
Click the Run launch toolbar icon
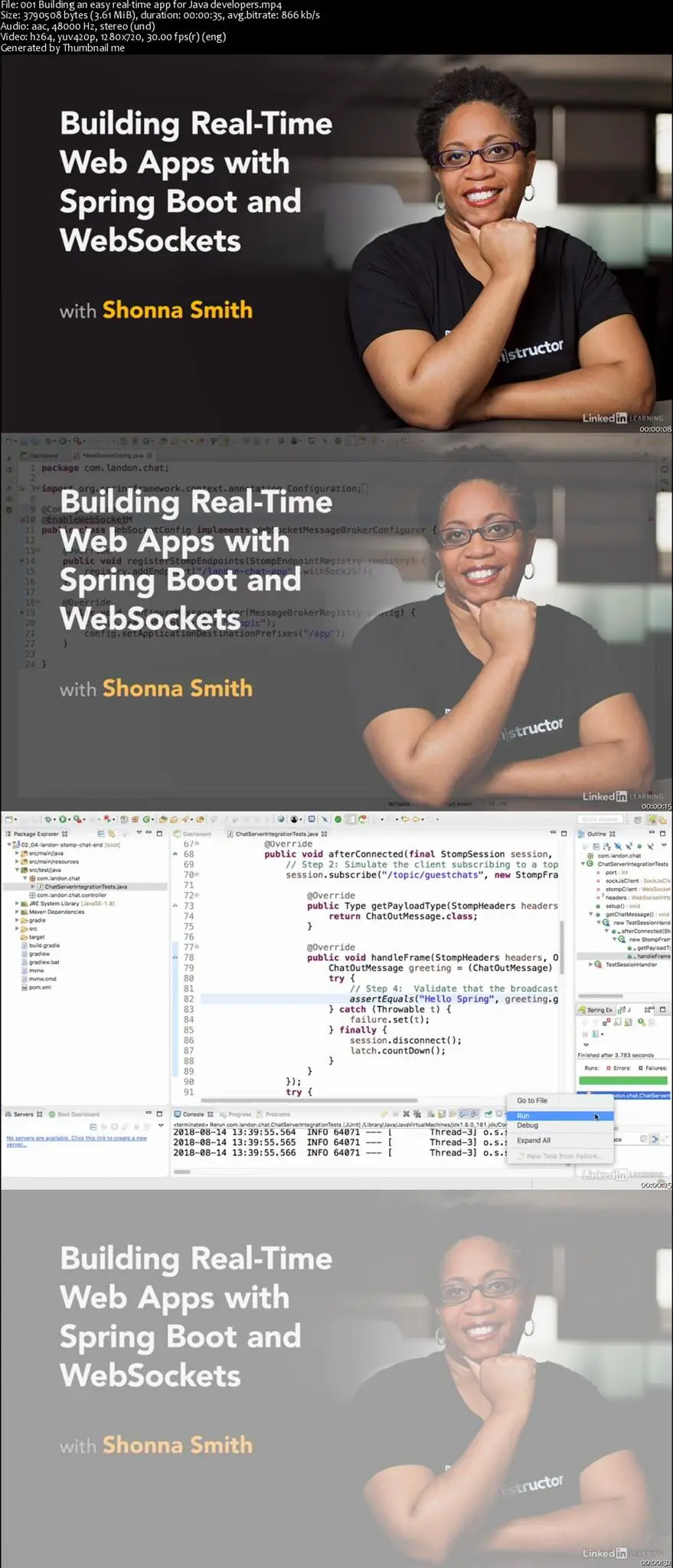tap(63, 819)
